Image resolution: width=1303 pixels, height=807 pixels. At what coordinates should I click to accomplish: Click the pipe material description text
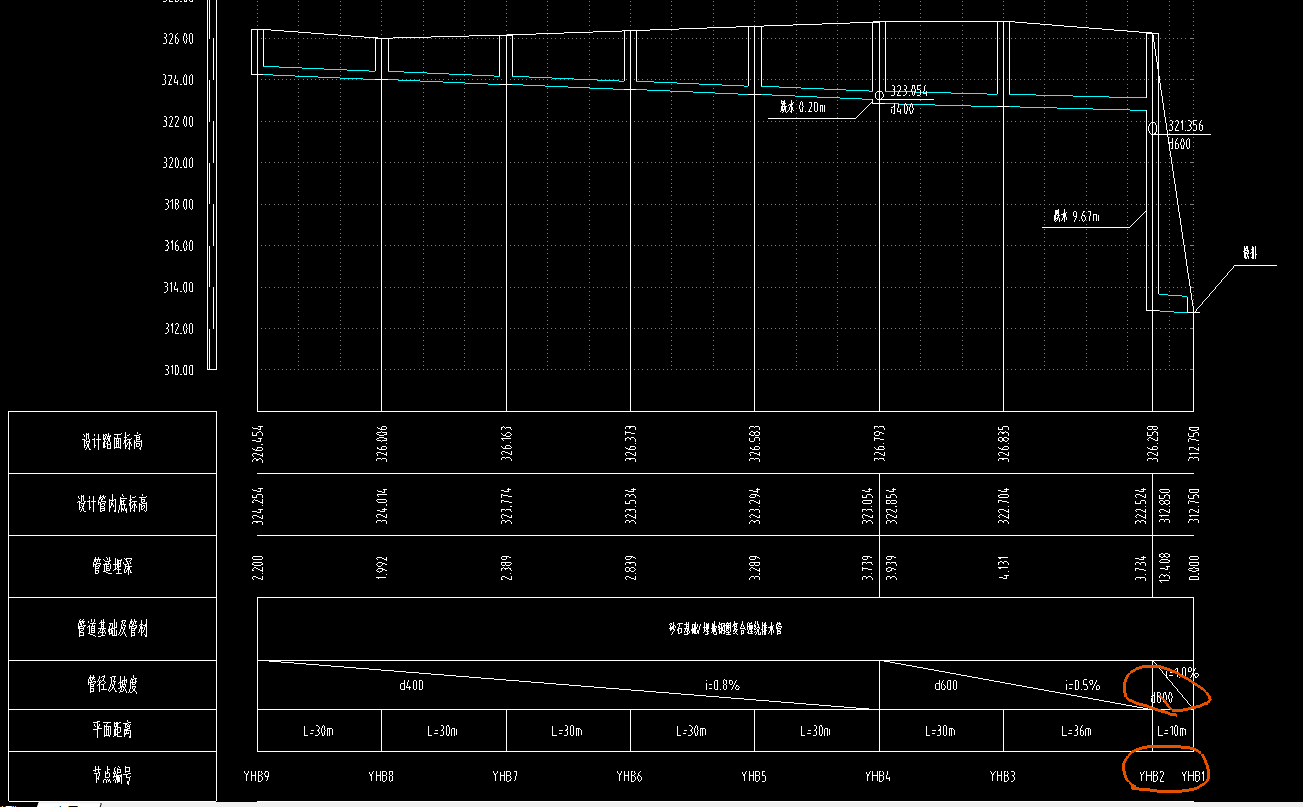pos(726,630)
